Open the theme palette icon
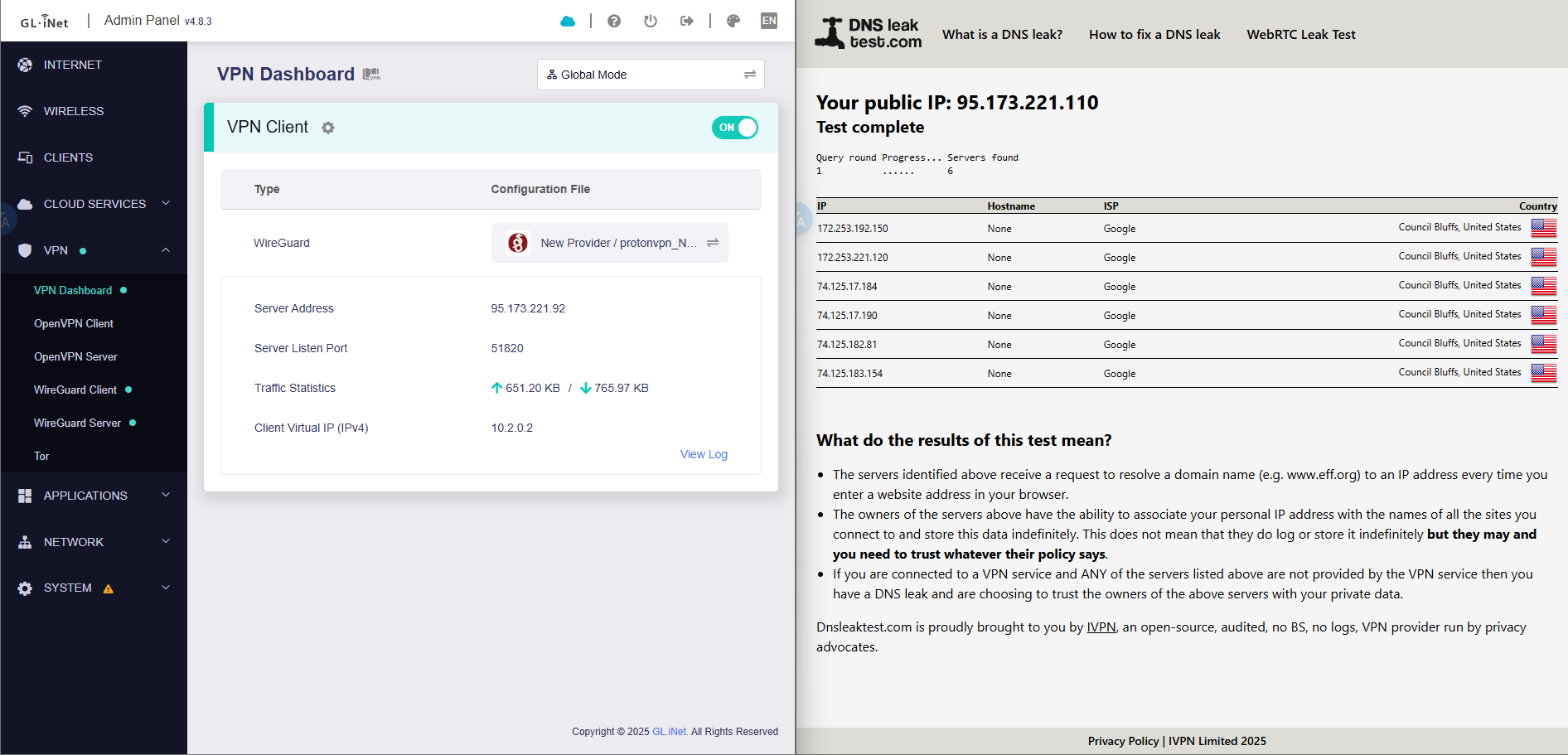This screenshot has width=1568, height=755. click(x=733, y=22)
